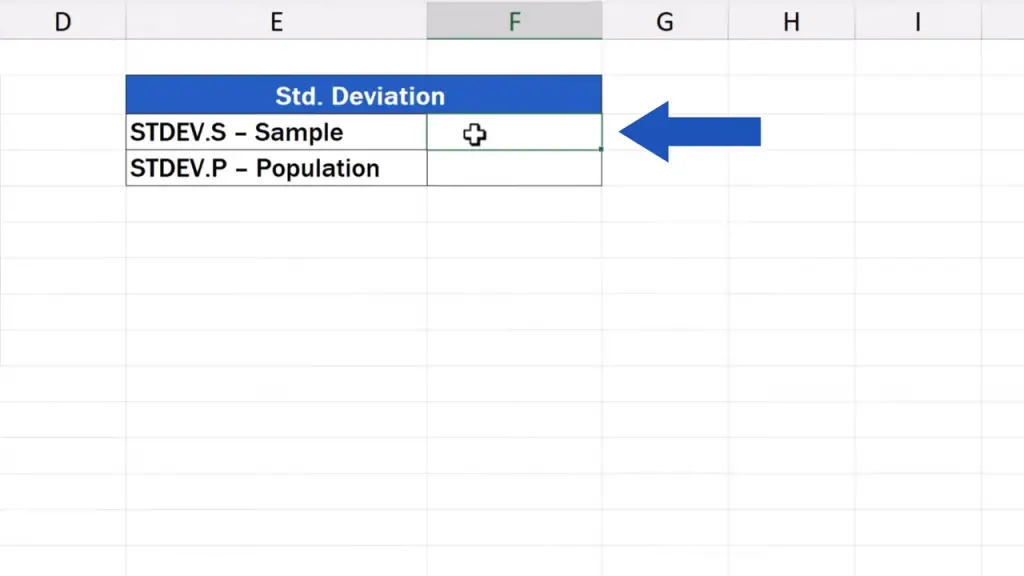The width and height of the screenshot is (1024, 576).
Task: Select column I cell in the Std. Deviation row
Action: 917,96
